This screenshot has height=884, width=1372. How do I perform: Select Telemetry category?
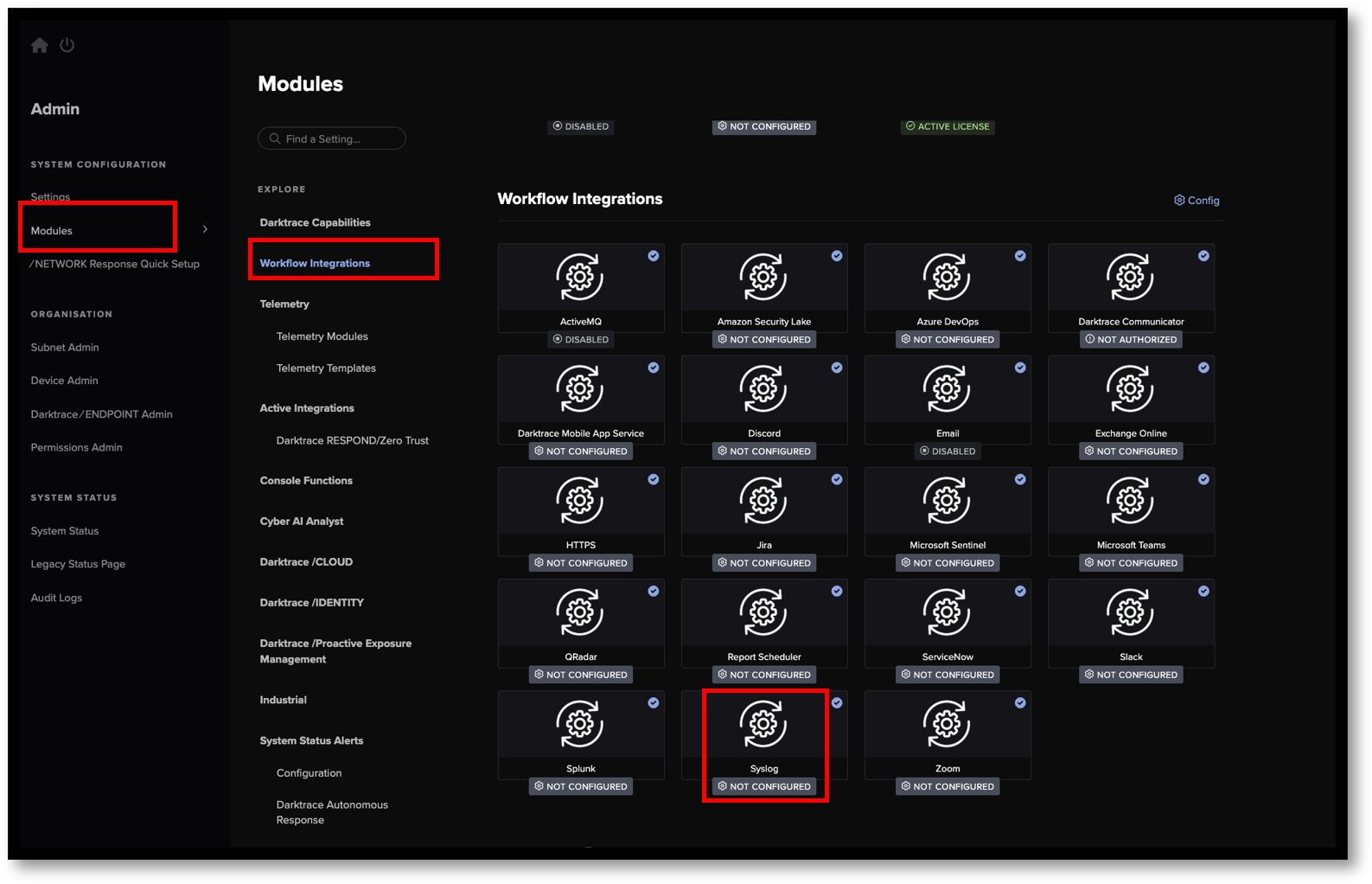284,304
